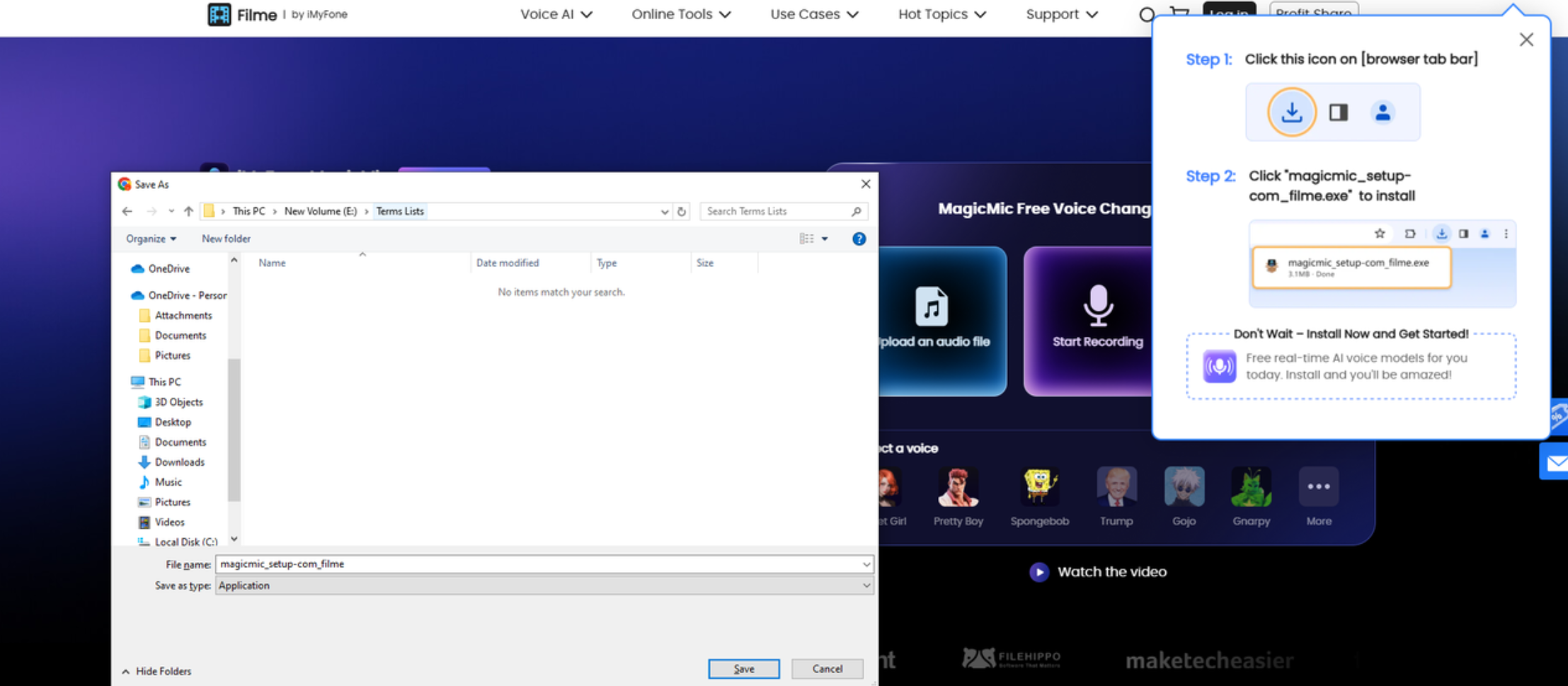Select the Pretty Boy voice avatar
Viewport: 1568px width, 686px height.
pyautogui.click(x=958, y=487)
